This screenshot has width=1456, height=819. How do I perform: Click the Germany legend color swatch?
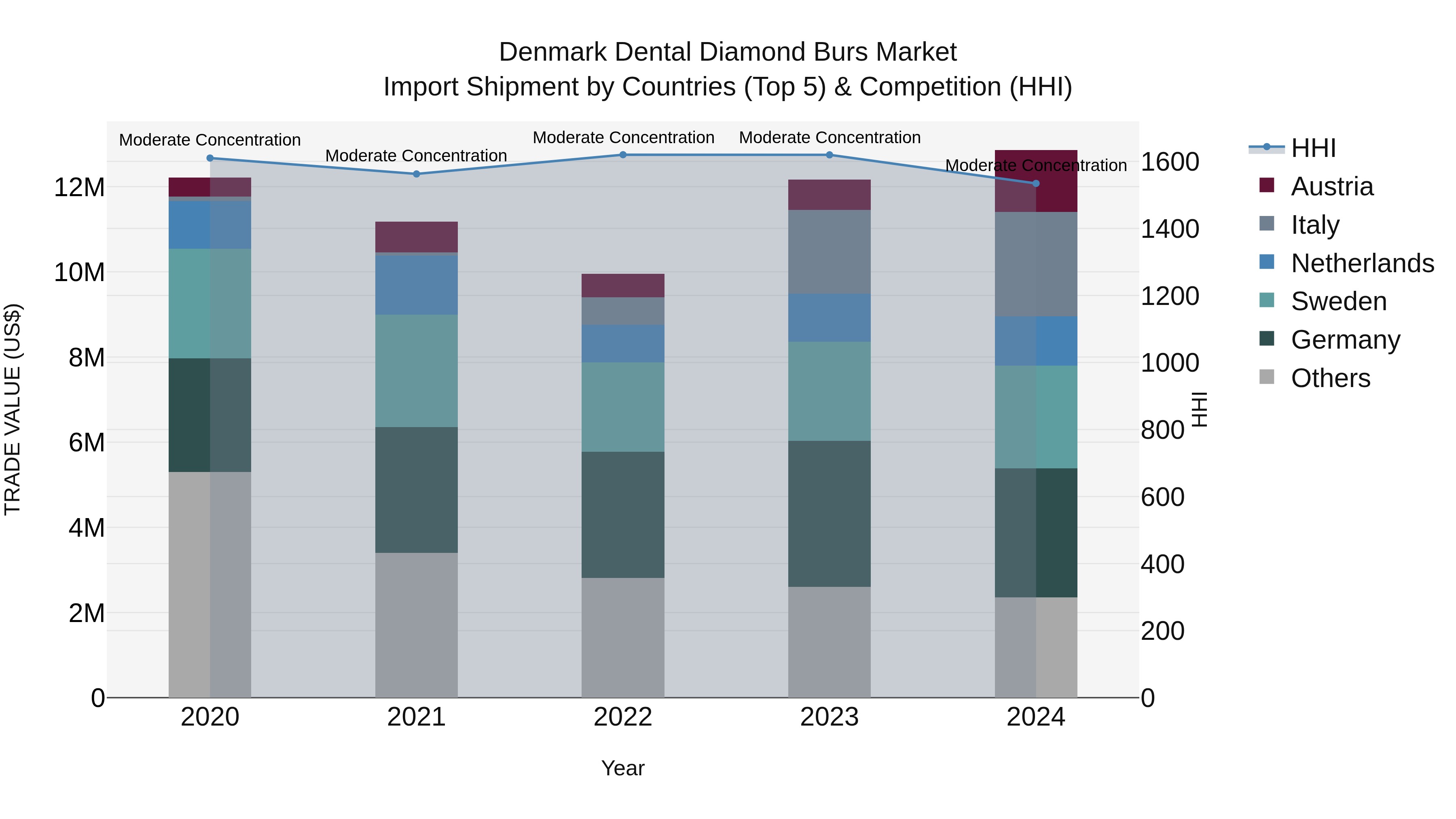[x=1267, y=339]
